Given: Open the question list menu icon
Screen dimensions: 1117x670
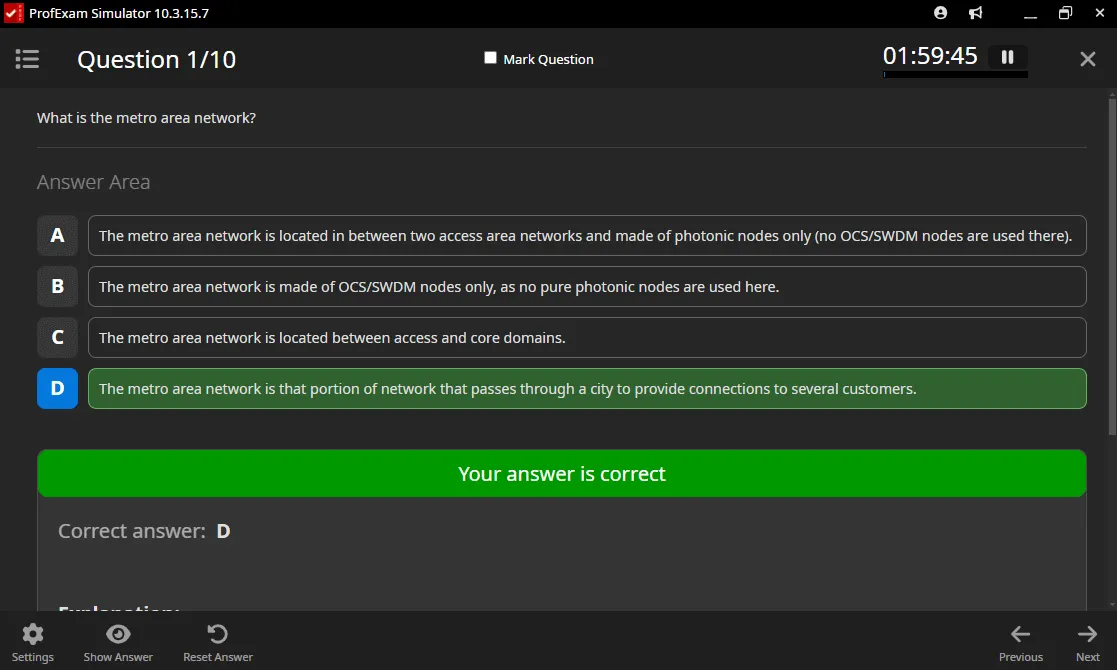Looking at the screenshot, I should click(x=27, y=59).
